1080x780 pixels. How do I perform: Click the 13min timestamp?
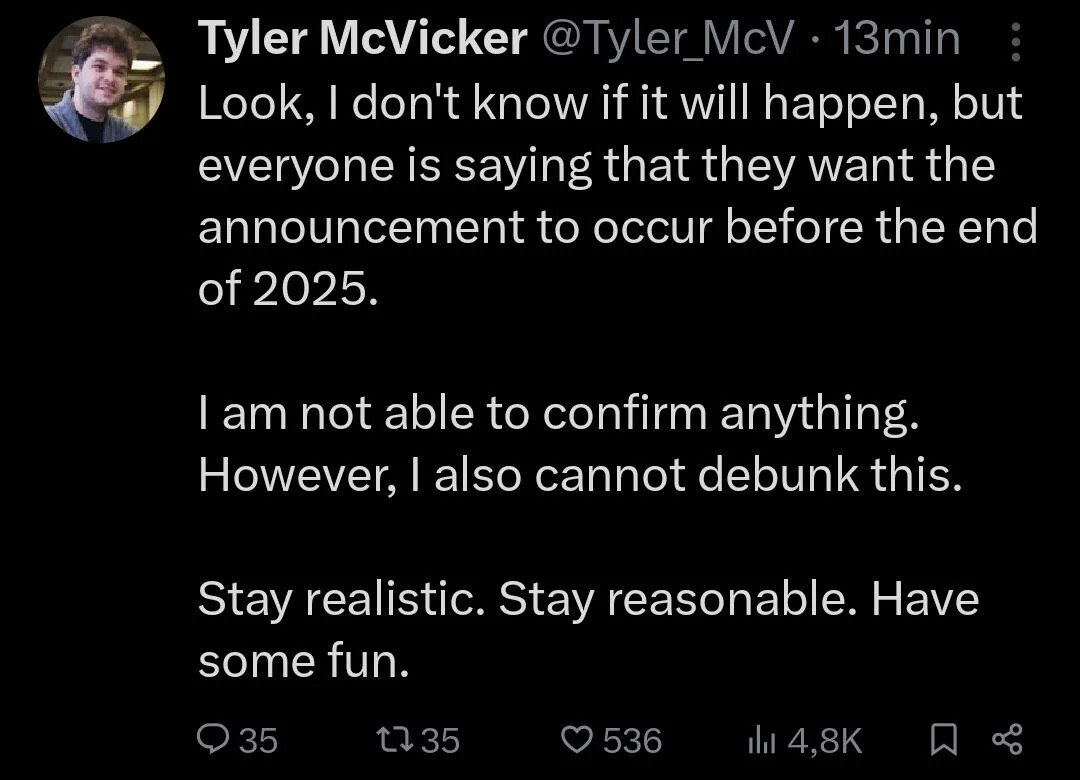coord(896,40)
